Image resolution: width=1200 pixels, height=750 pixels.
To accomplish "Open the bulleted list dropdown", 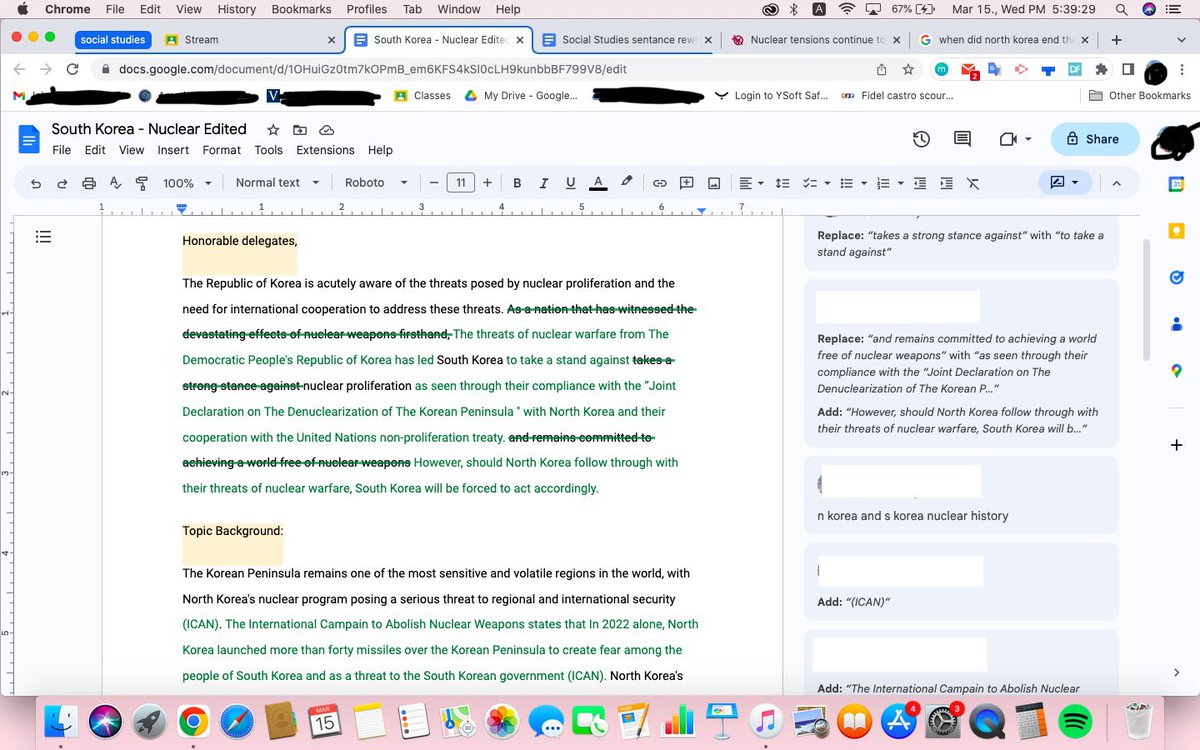I will 851,183.
